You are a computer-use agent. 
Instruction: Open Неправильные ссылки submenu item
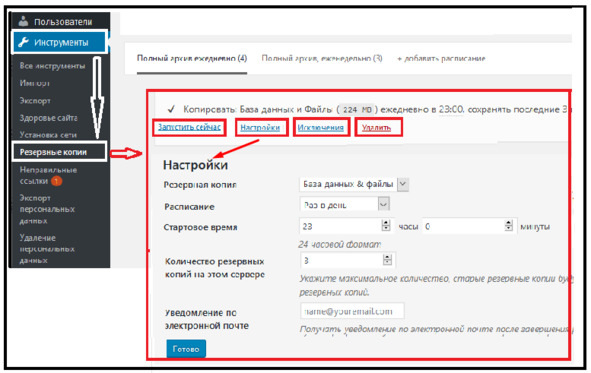pos(48,175)
